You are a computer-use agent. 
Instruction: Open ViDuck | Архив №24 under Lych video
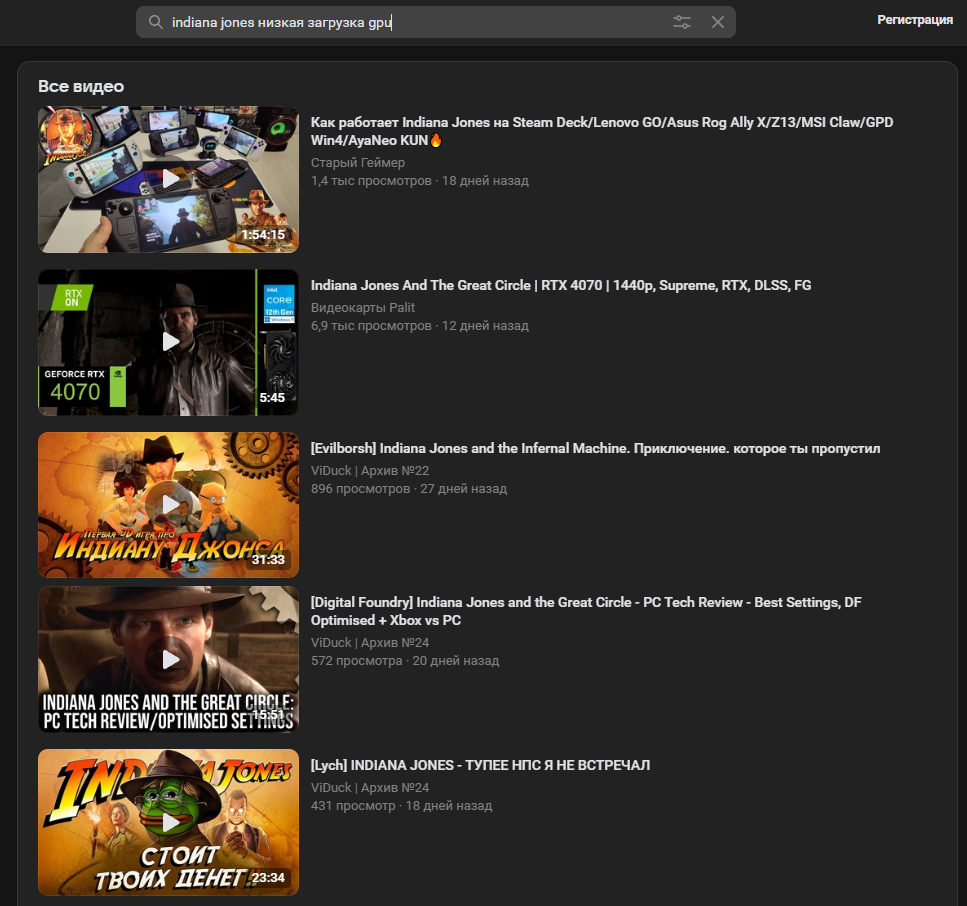click(370, 788)
